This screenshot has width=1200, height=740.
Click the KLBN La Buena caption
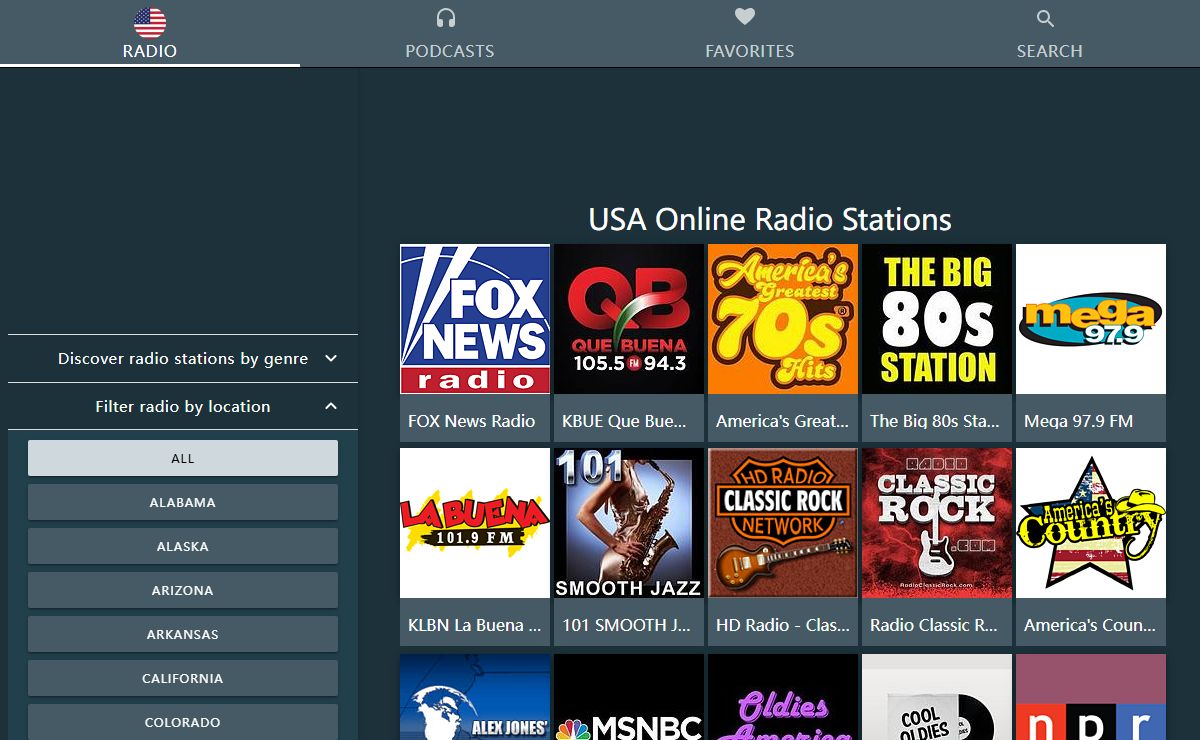(x=475, y=625)
